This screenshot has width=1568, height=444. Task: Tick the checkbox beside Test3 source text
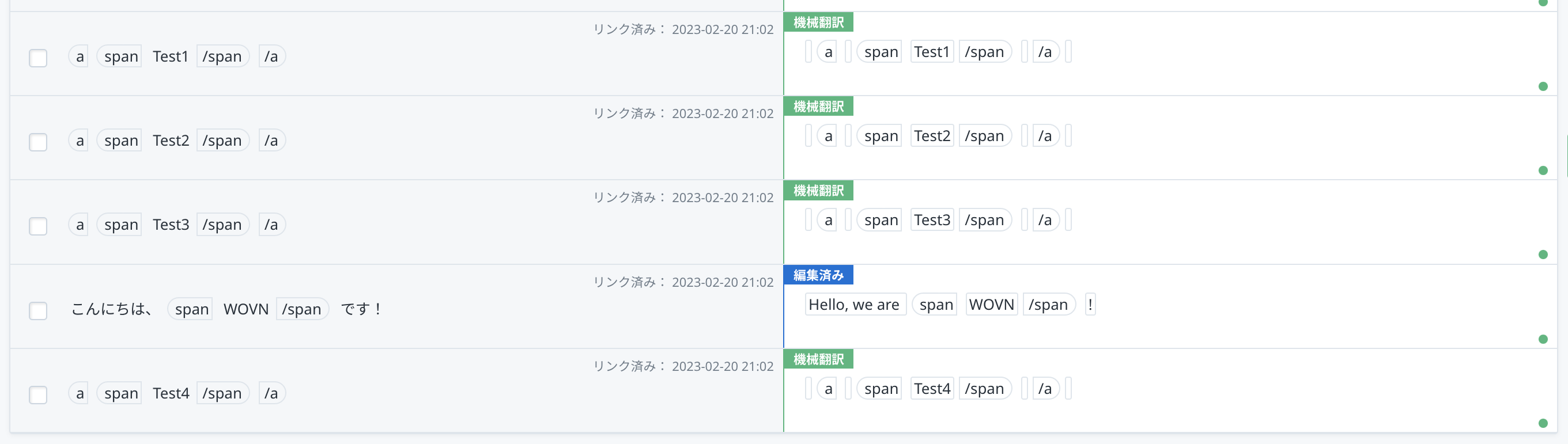(37, 226)
